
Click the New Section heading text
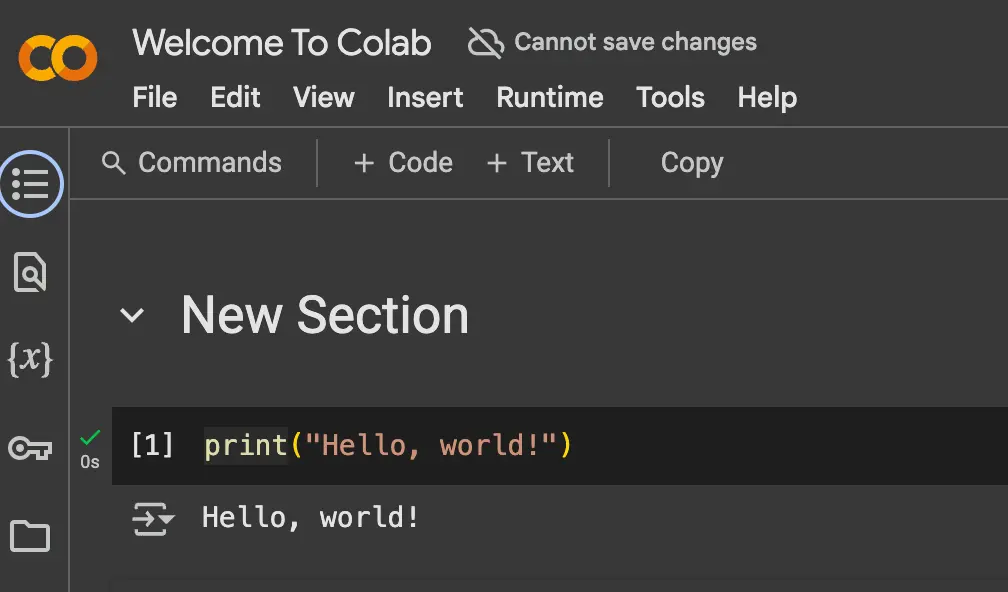tap(325, 315)
